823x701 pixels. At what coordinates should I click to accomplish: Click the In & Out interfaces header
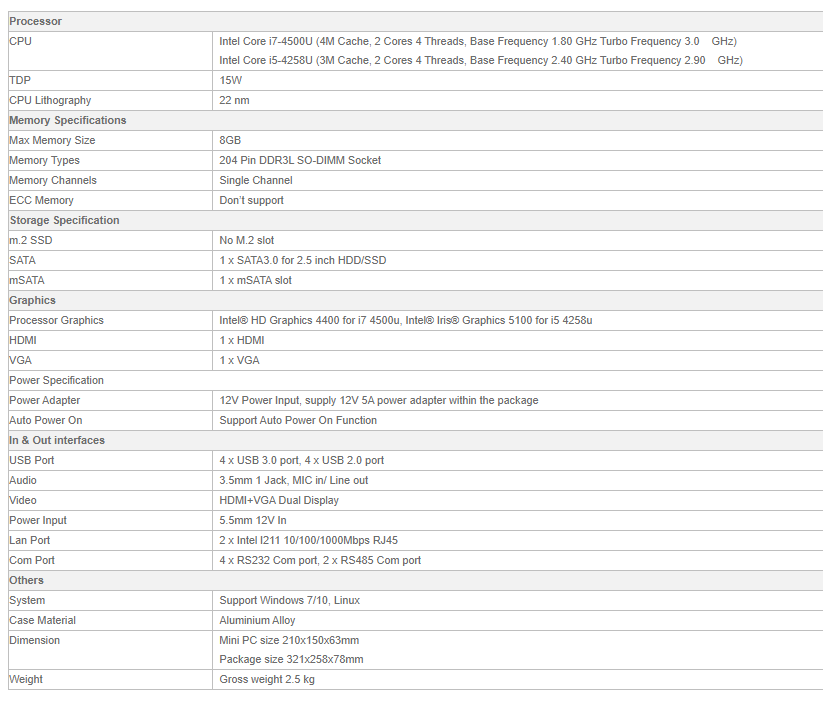57,440
